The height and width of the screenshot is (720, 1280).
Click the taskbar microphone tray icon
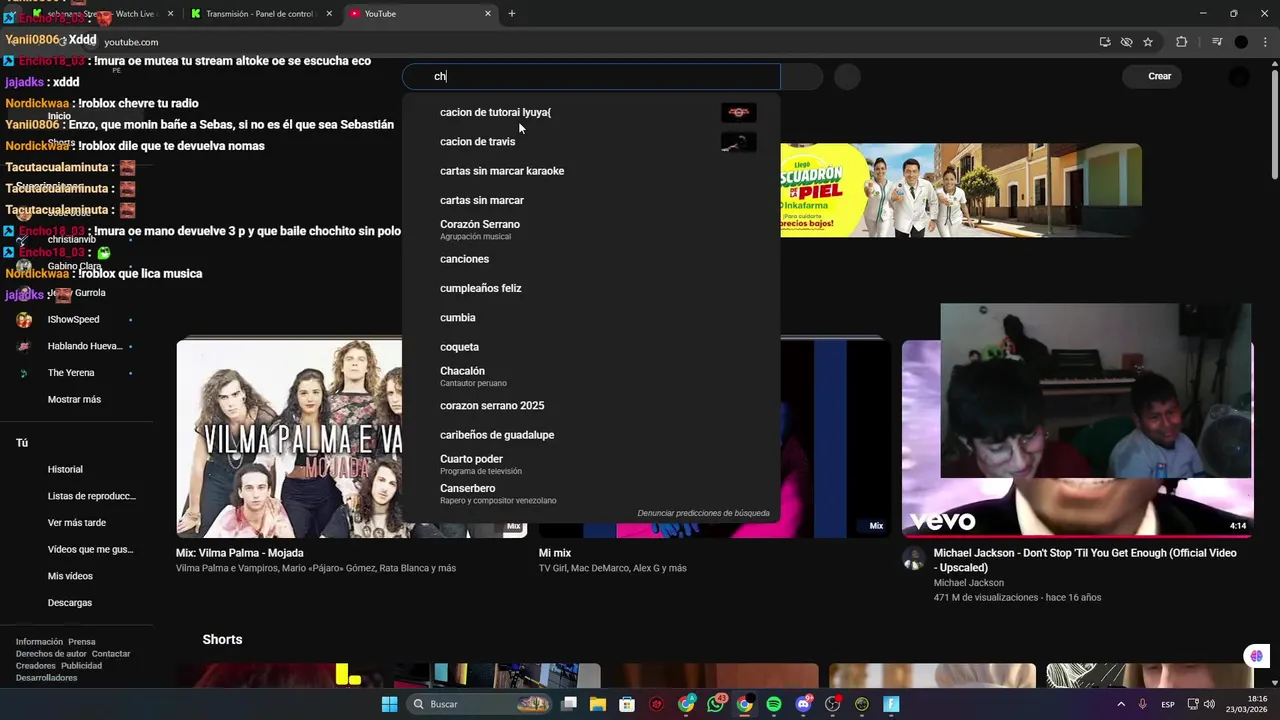[x=1142, y=704]
